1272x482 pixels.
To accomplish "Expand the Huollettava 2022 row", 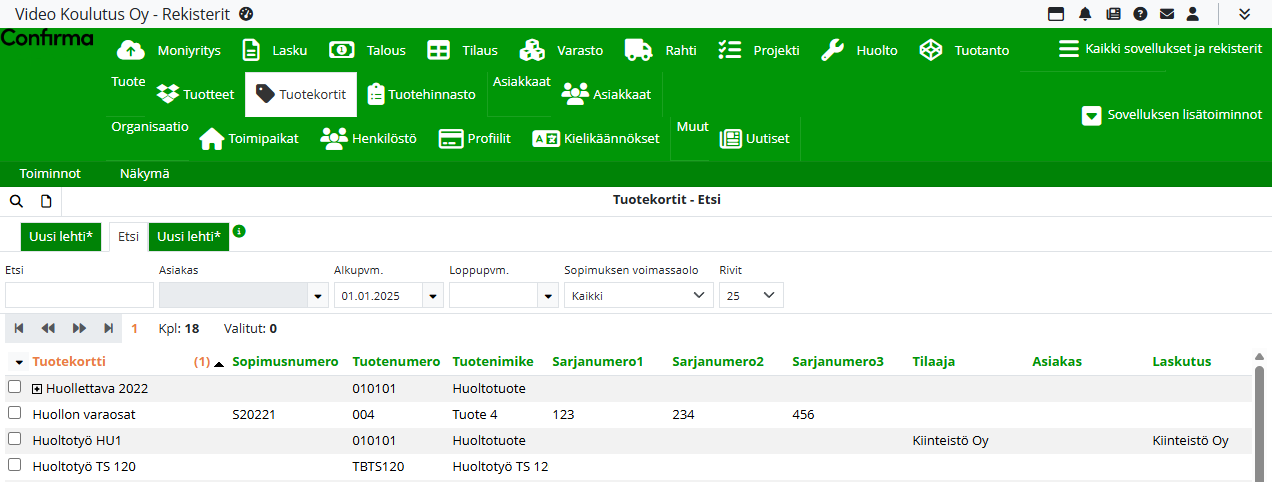I will pos(38,388).
